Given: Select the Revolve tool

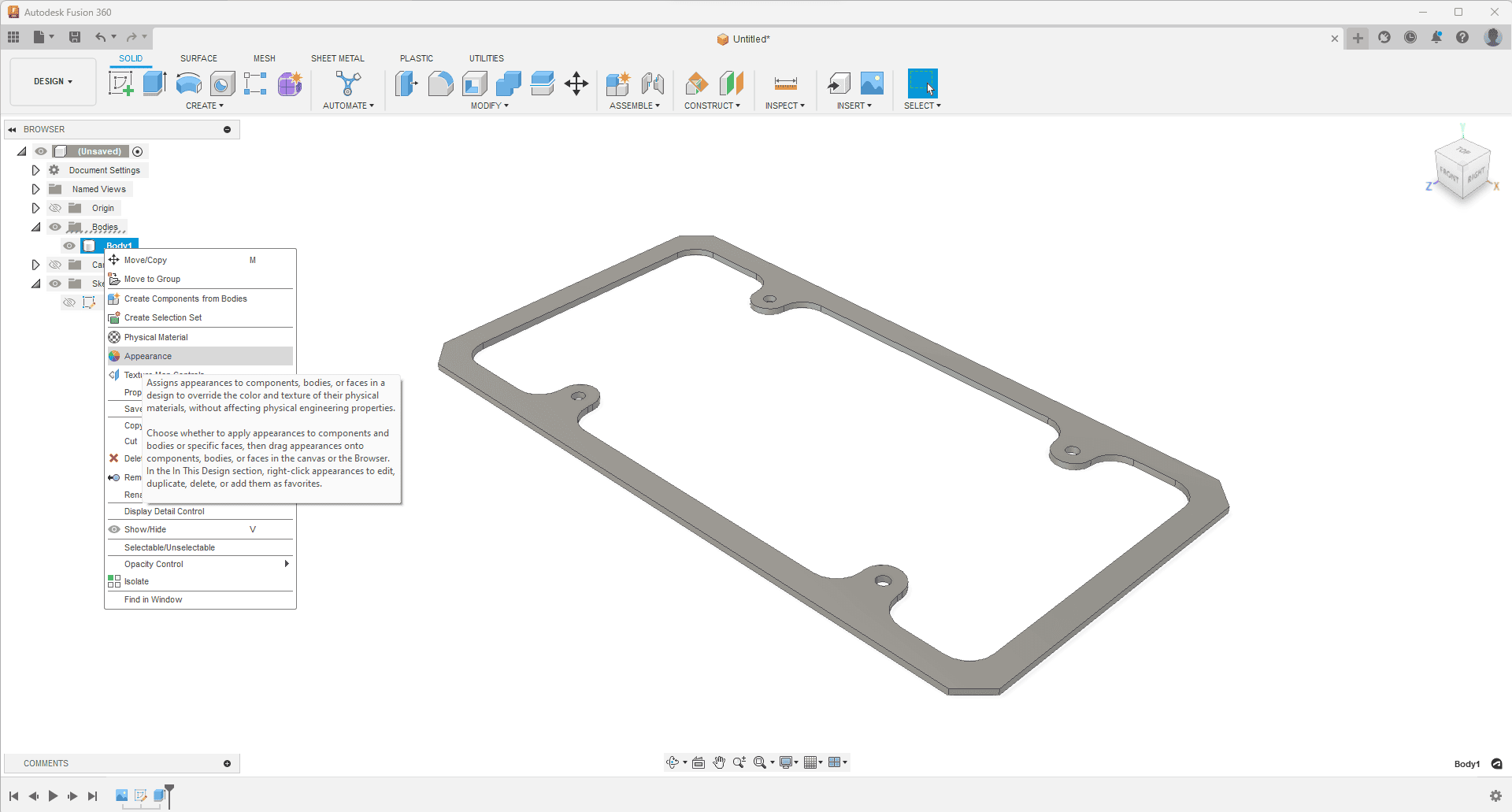Looking at the screenshot, I should (x=189, y=83).
